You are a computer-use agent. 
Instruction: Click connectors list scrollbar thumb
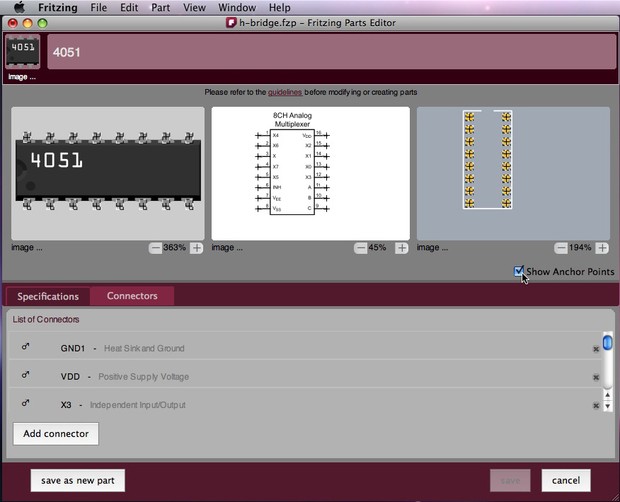607,342
